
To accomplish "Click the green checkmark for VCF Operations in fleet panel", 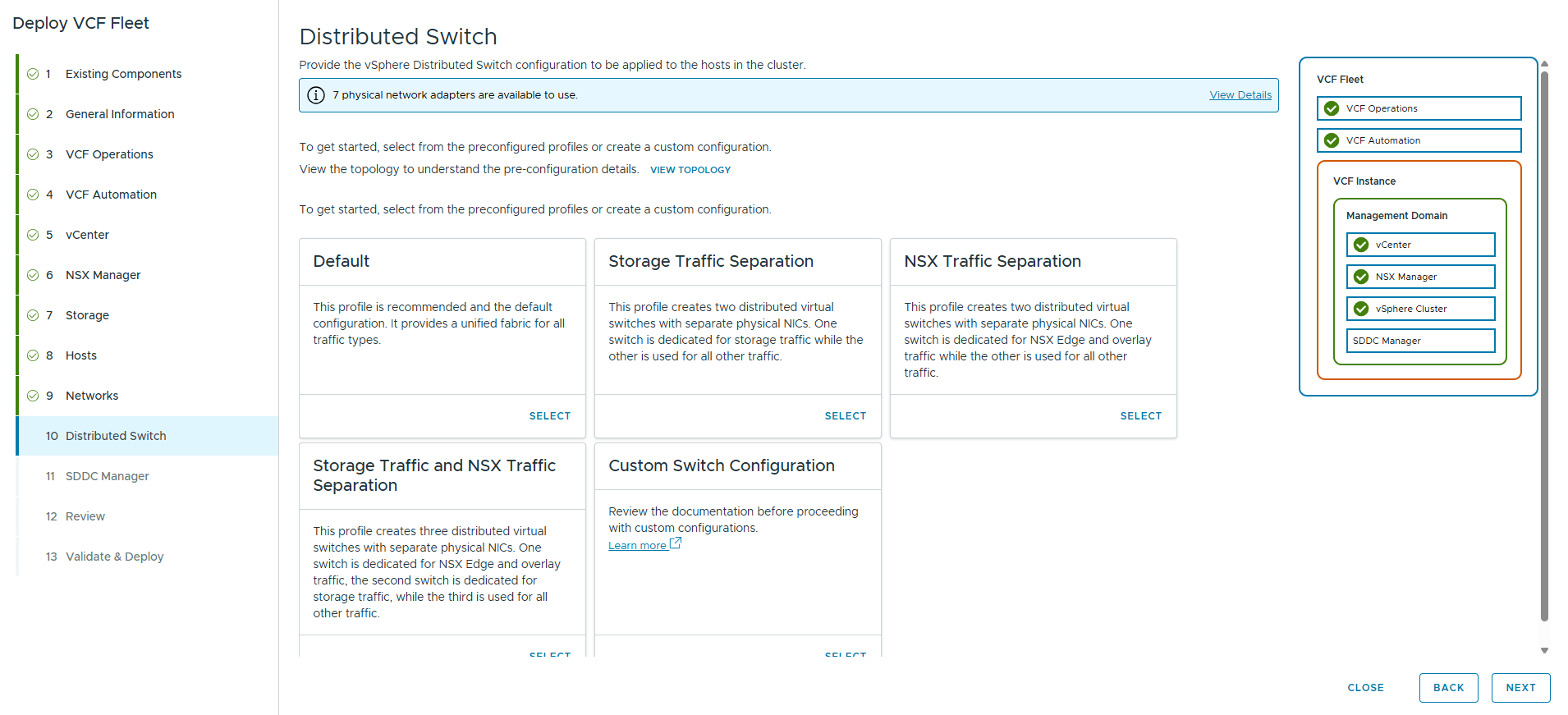I will click(1332, 108).
